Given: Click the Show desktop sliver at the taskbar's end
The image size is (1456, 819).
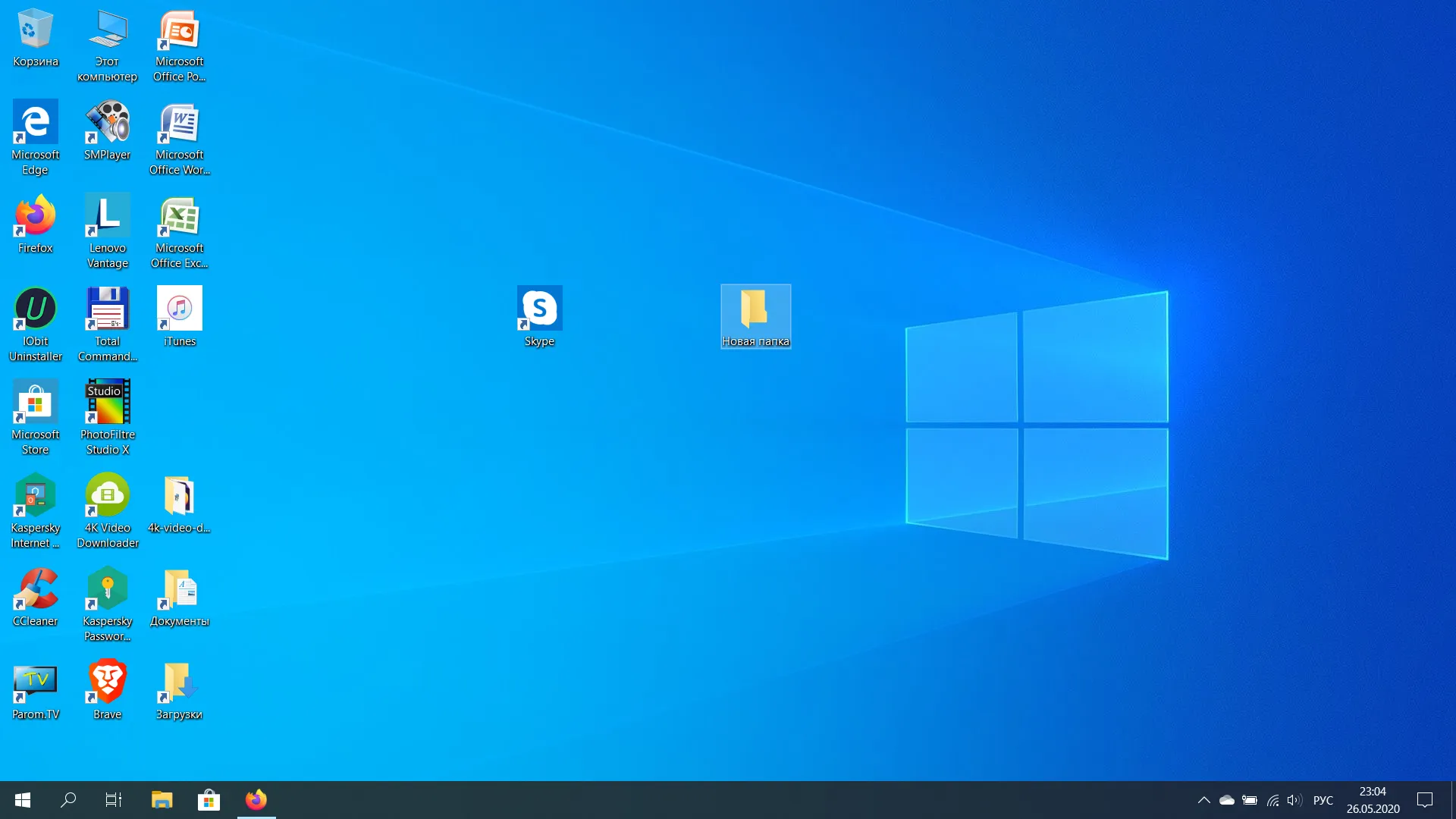Looking at the screenshot, I should coord(1453,800).
